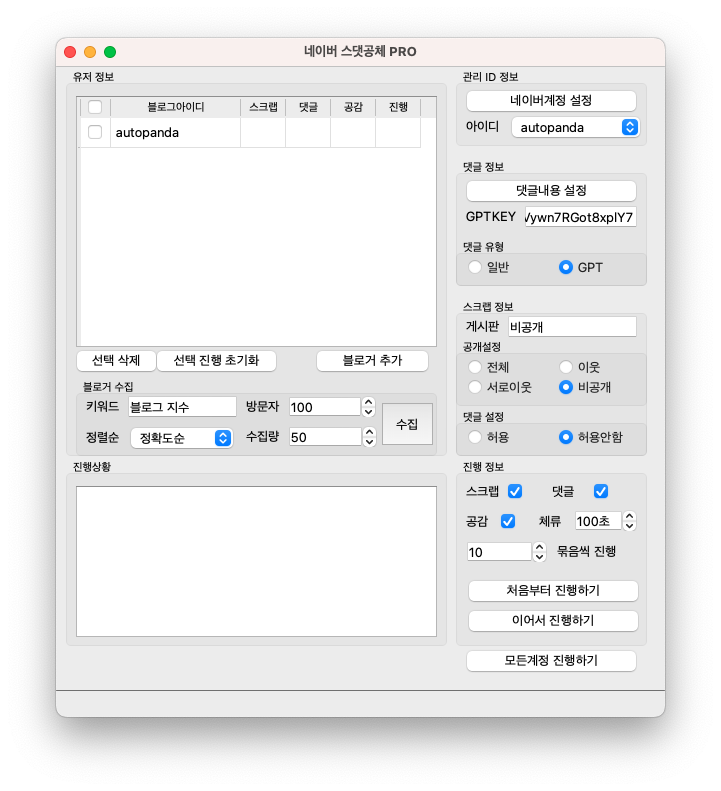
Task: Click the 공감 column header in the table
Action: [x=353, y=107]
